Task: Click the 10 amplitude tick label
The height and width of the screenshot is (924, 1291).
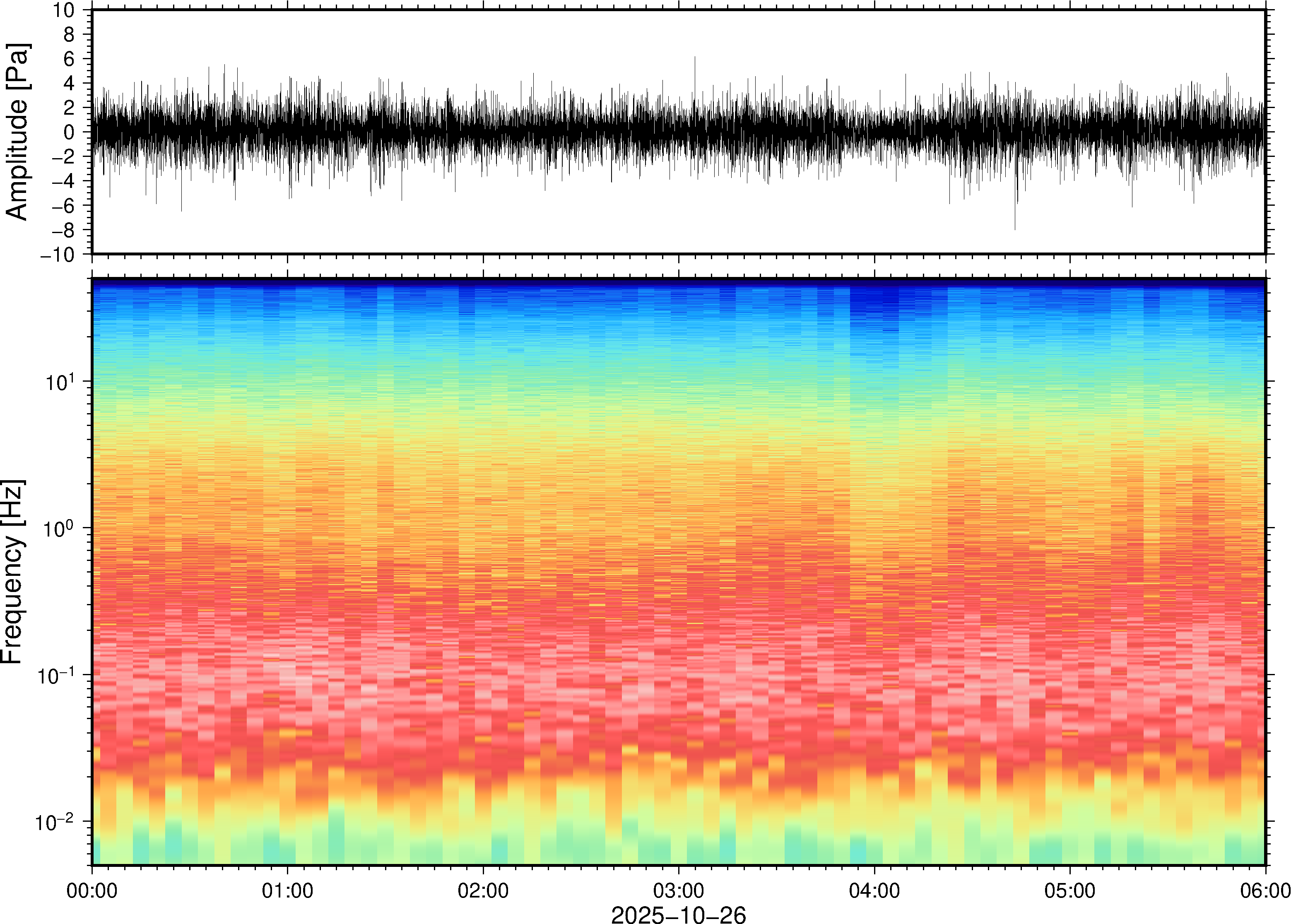Action: pos(64,10)
